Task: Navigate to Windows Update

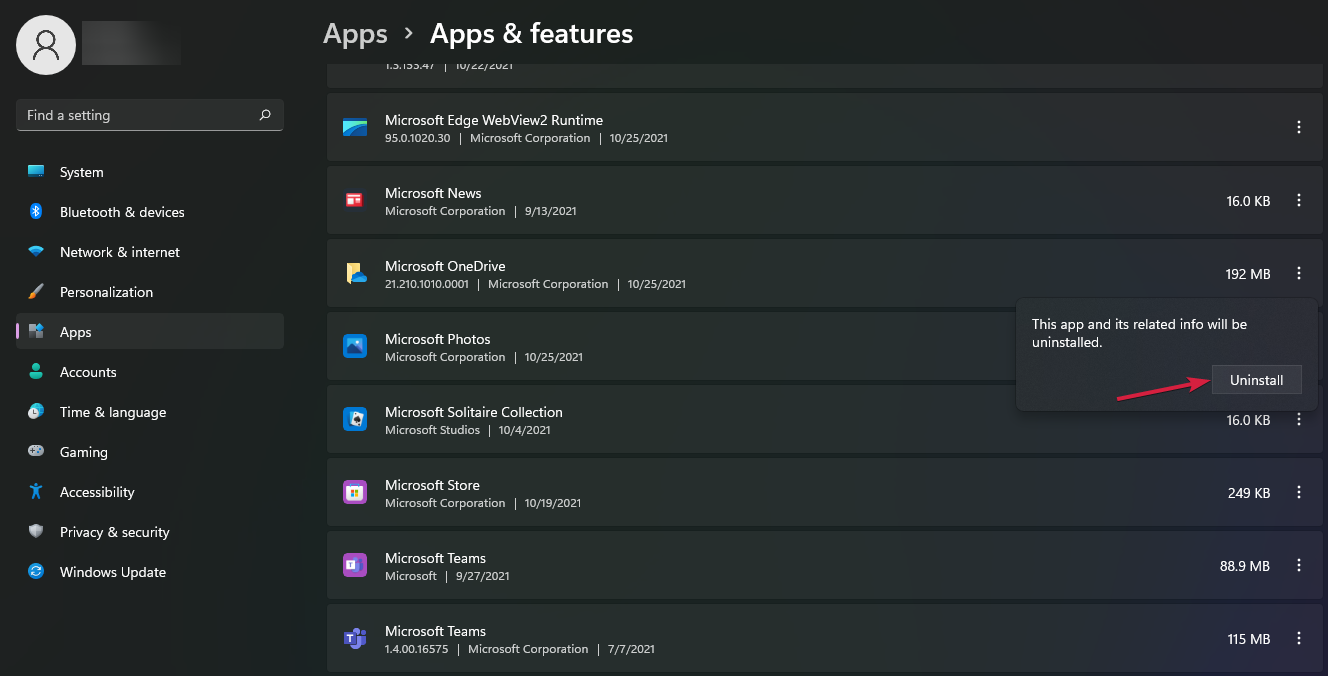Action: pyautogui.click(x=150, y=572)
